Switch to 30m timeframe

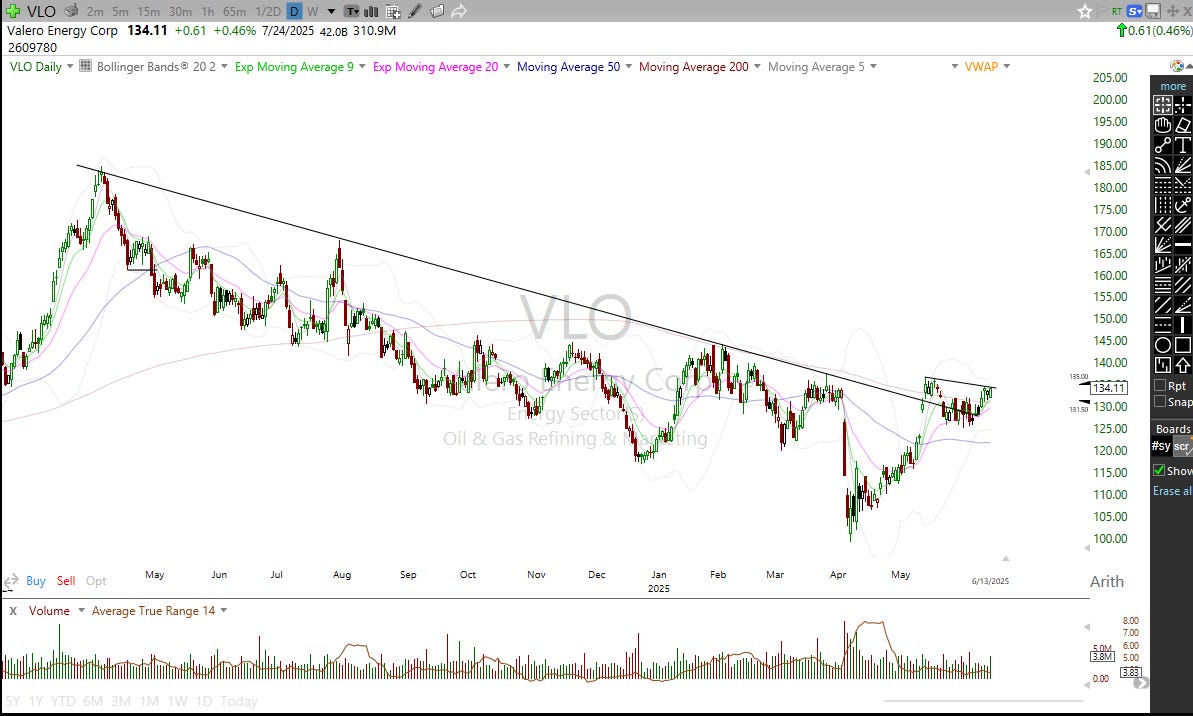[180, 11]
